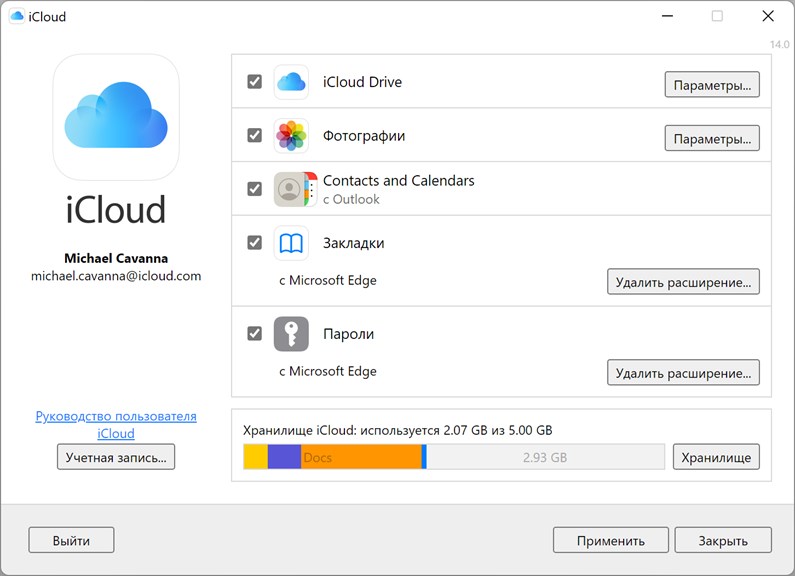Click the orange Docs storage segment
Image resolution: width=795 pixels, height=576 pixels.
[x=361, y=458]
